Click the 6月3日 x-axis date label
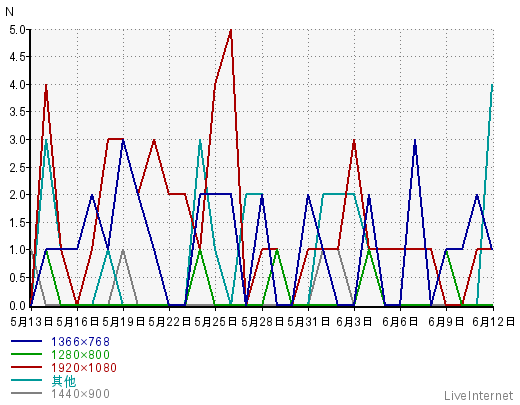The image size is (520, 405). [354, 322]
